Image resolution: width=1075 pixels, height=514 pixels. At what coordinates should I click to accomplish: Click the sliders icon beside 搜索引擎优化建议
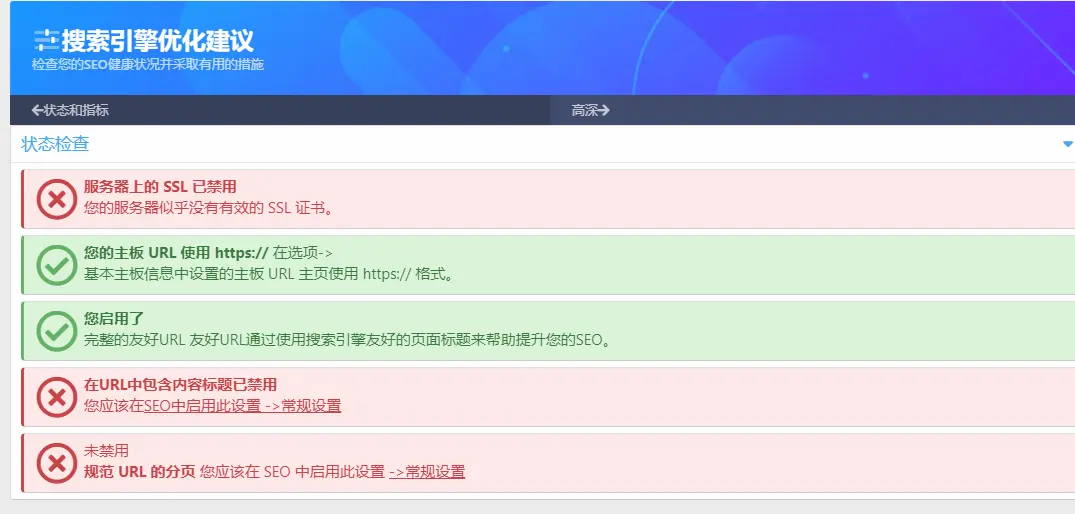coord(46,40)
